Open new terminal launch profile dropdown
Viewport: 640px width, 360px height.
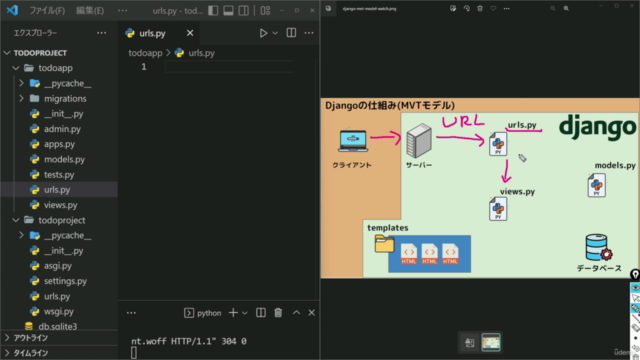click(x=245, y=313)
